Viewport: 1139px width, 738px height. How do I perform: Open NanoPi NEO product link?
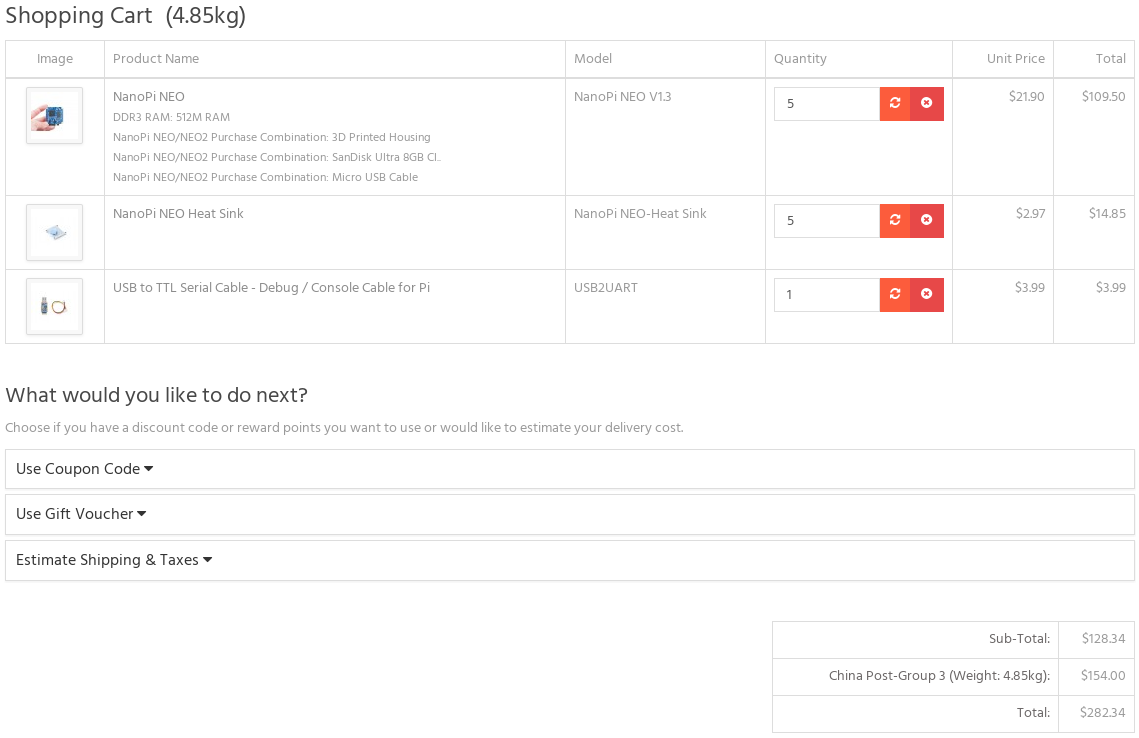pos(149,97)
